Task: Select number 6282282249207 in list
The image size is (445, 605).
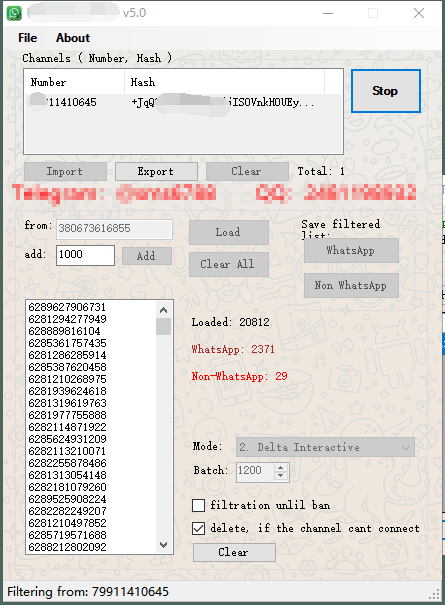Action: point(67,511)
